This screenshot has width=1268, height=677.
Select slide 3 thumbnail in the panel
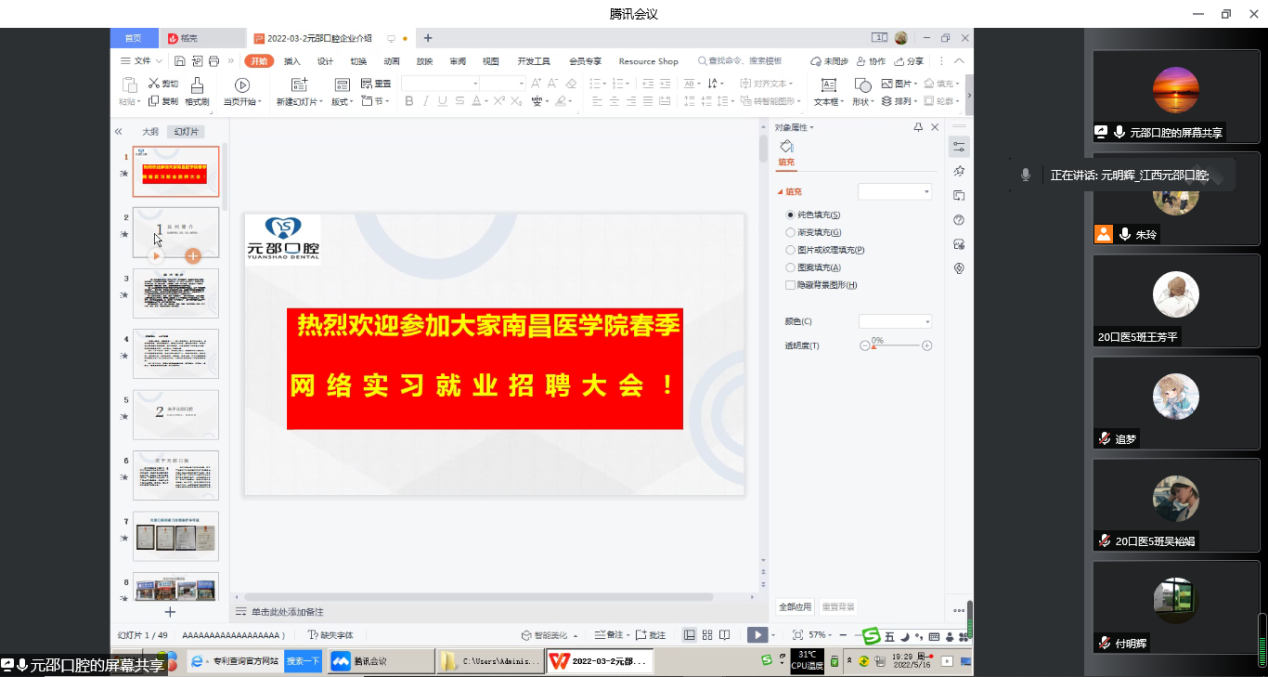click(176, 293)
